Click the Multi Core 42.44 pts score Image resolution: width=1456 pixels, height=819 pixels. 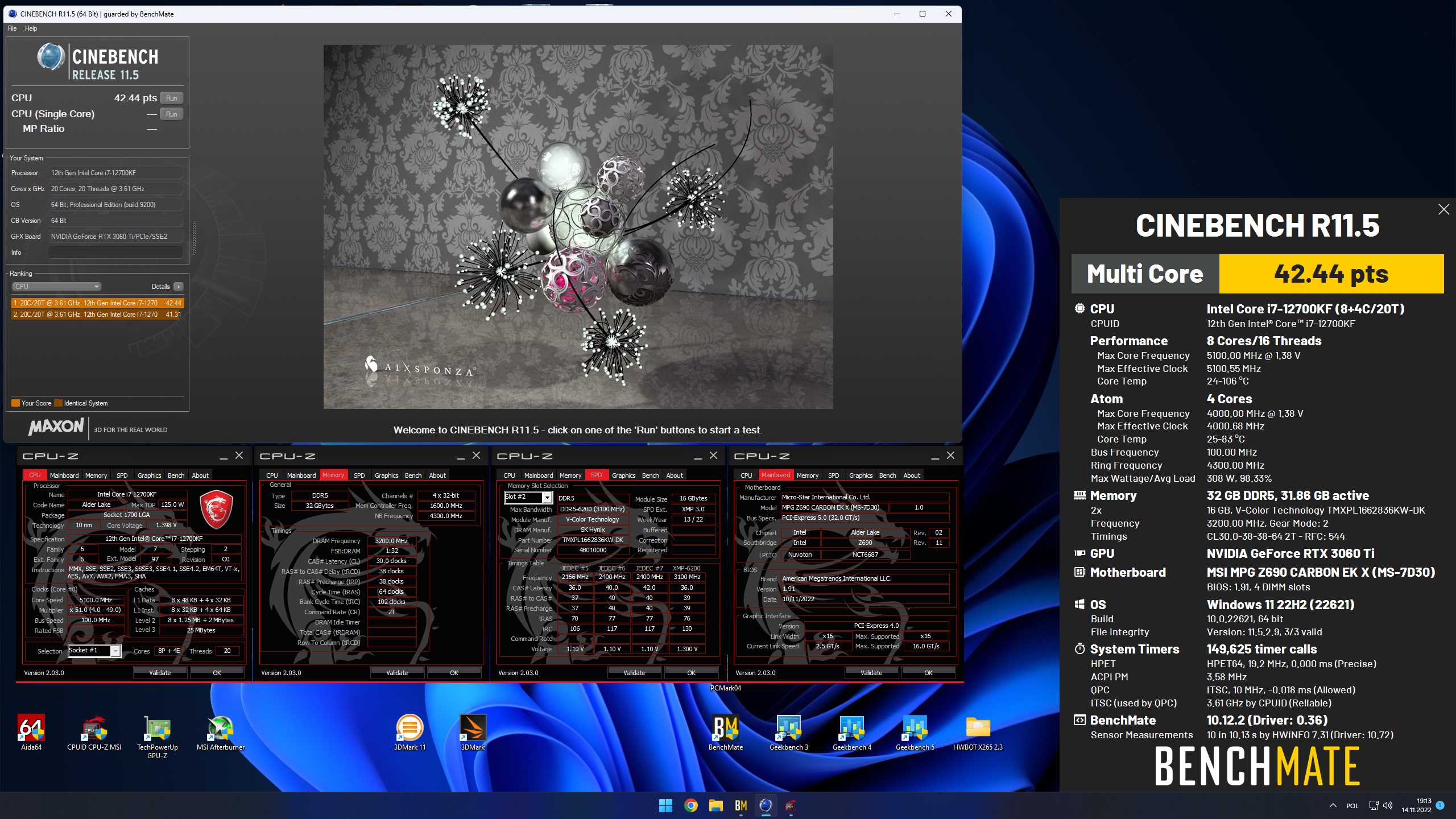click(x=1331, y=274)
